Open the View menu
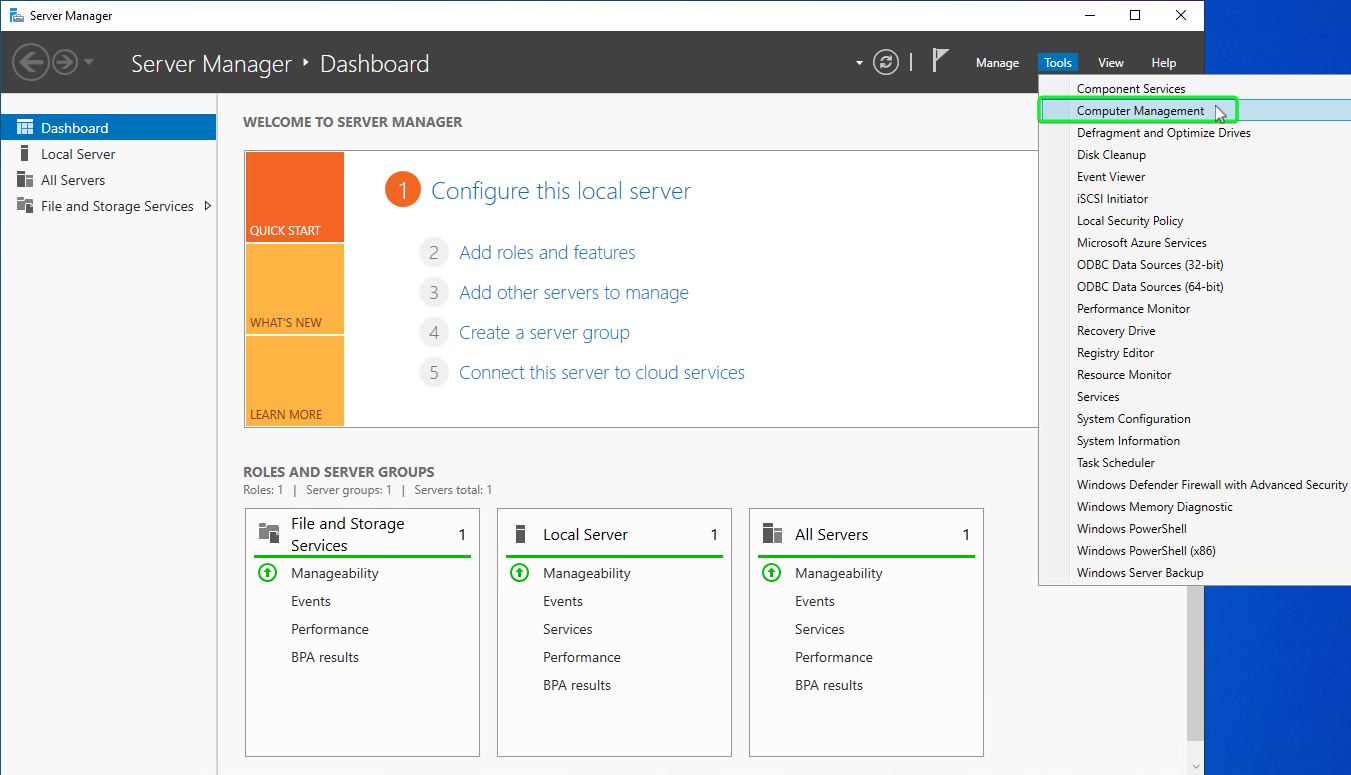The width and height of the screenshot is (1351, 775). (x=1111, y=63)
